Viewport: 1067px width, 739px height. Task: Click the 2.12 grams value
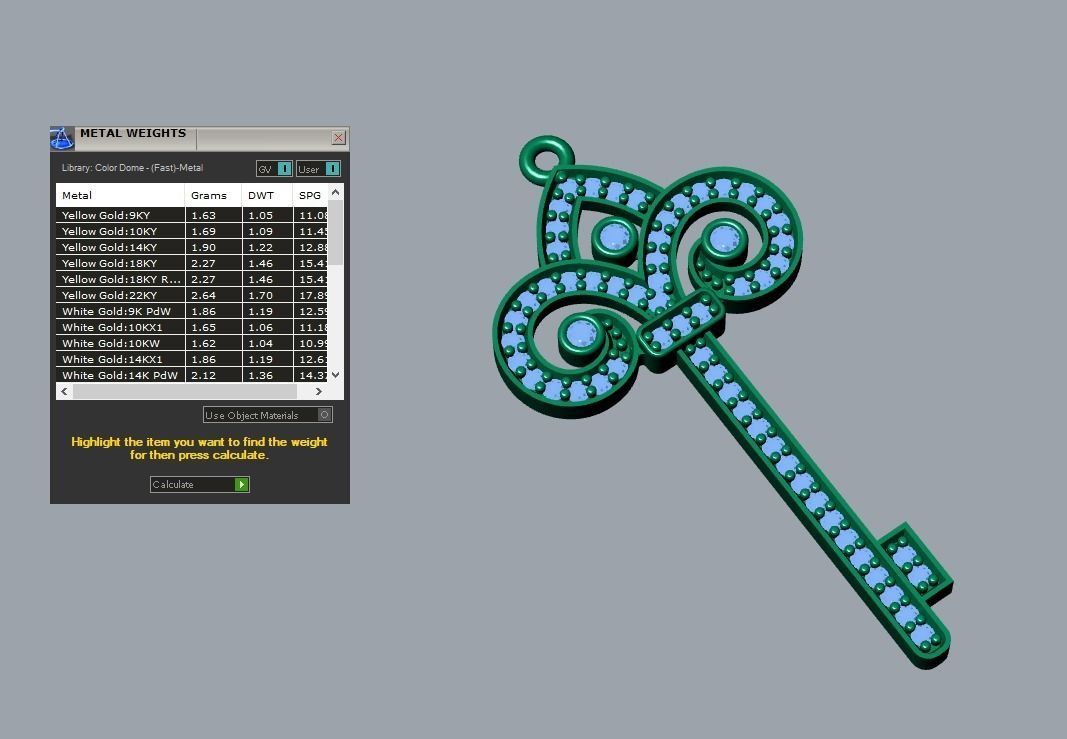pos(203,375)
